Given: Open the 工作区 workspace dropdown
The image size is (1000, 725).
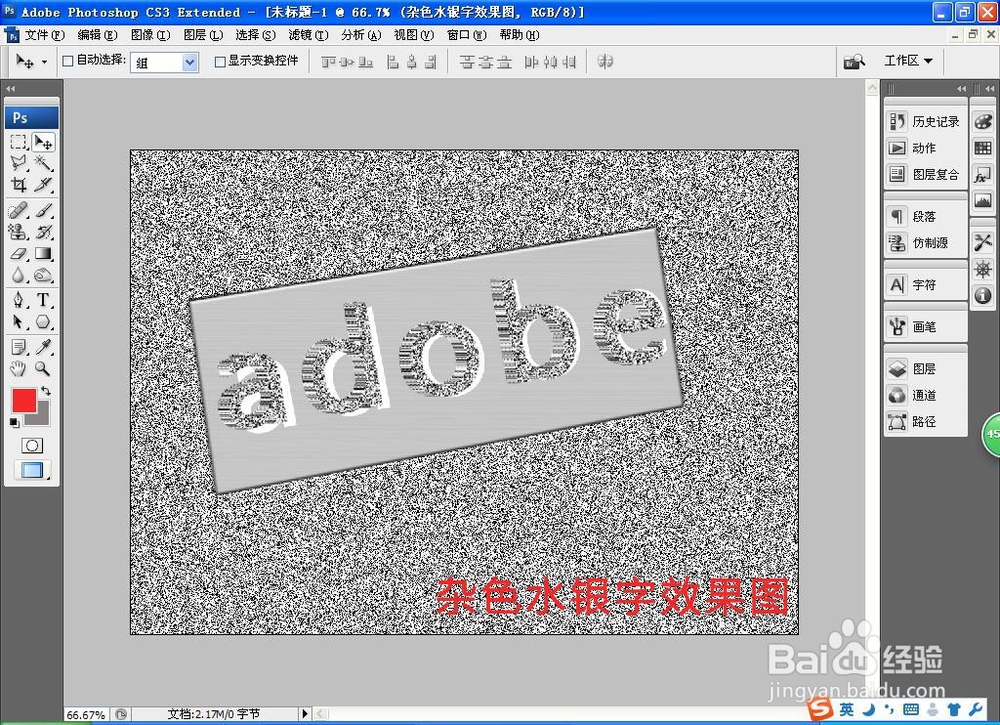Looking at the screenshot, I should [x=908, y=61].
